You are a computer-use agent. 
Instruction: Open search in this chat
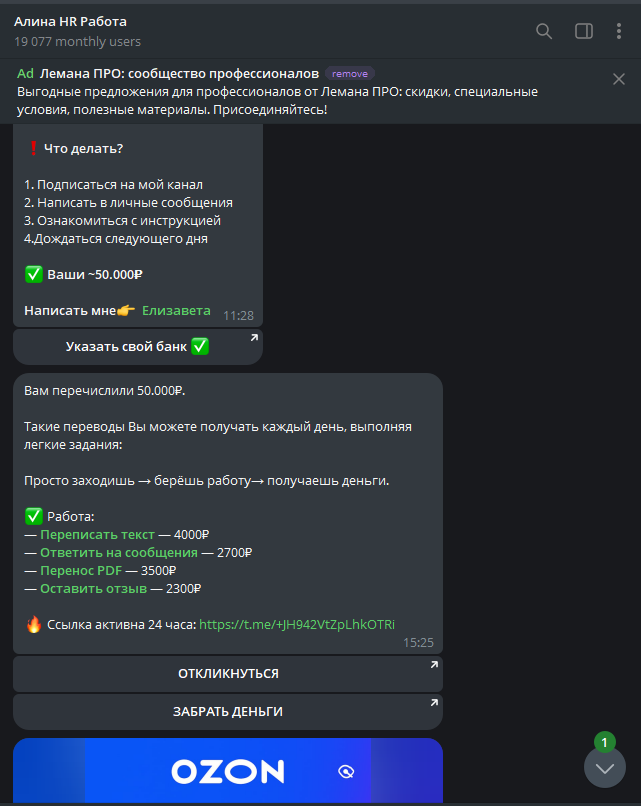(x=544, y=31)
